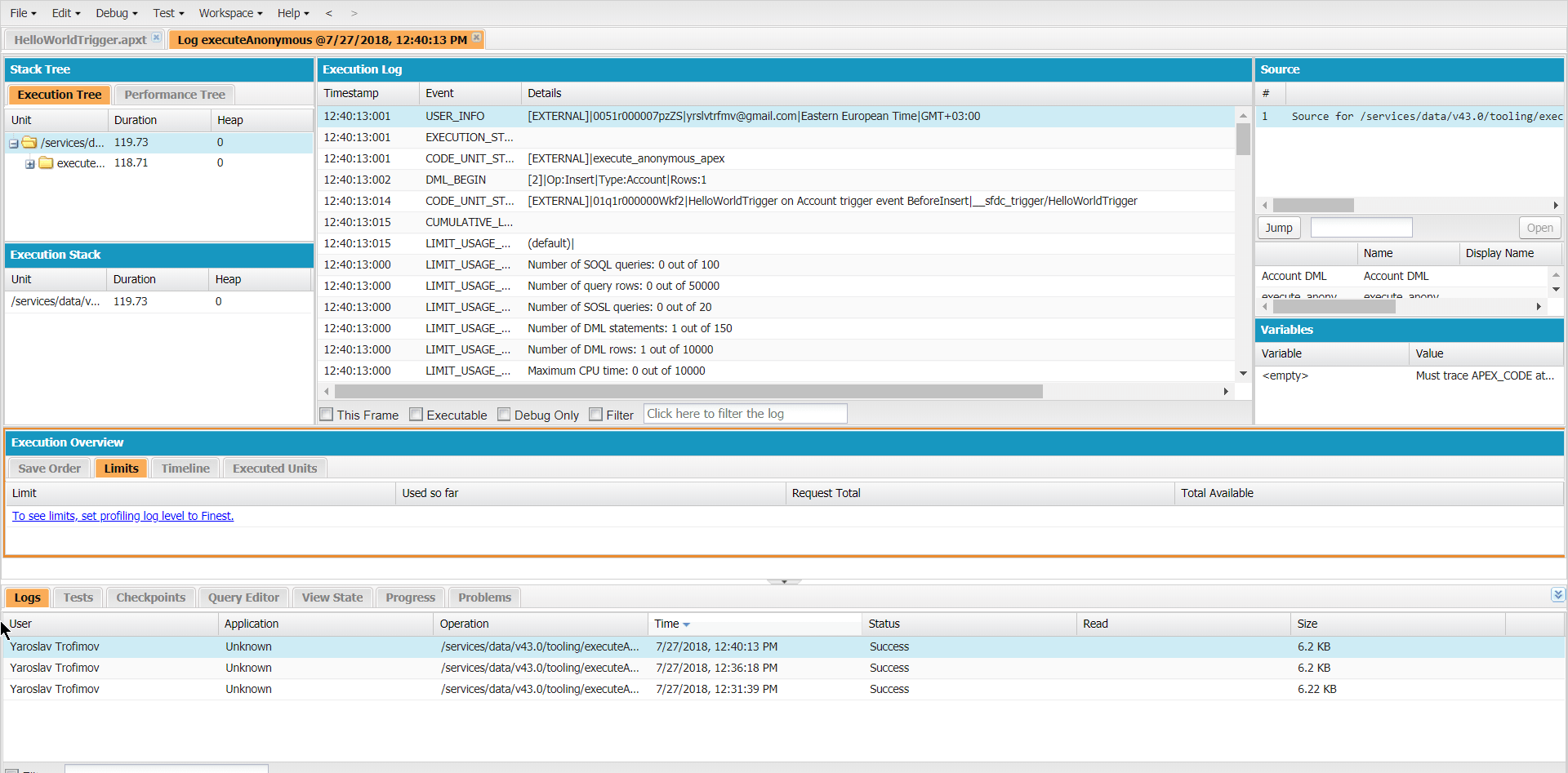Click the Execution Log vertical scrollbar thumb
Screen dimensions: 1568x773
point(1243,139)
